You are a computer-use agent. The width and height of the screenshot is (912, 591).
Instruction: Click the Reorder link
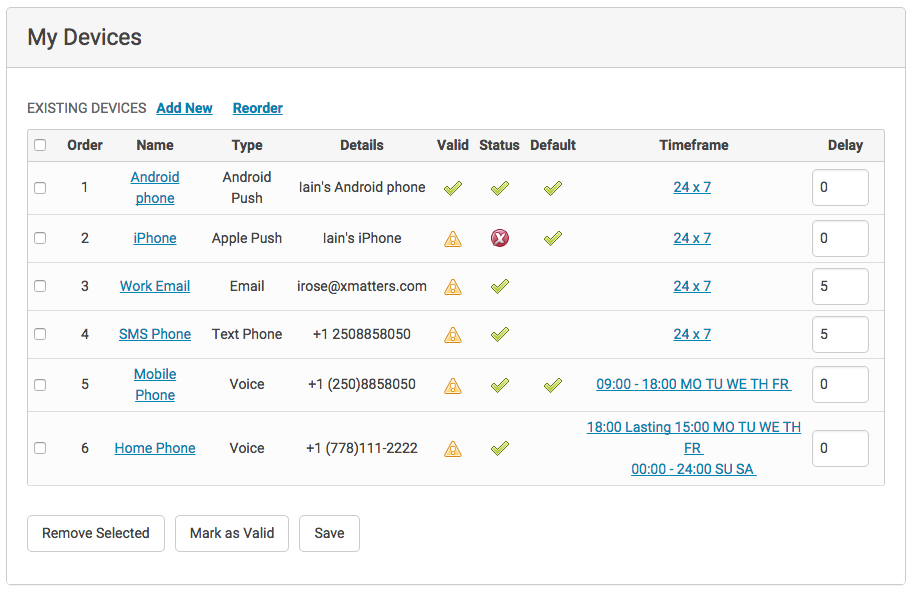[258, 108]
